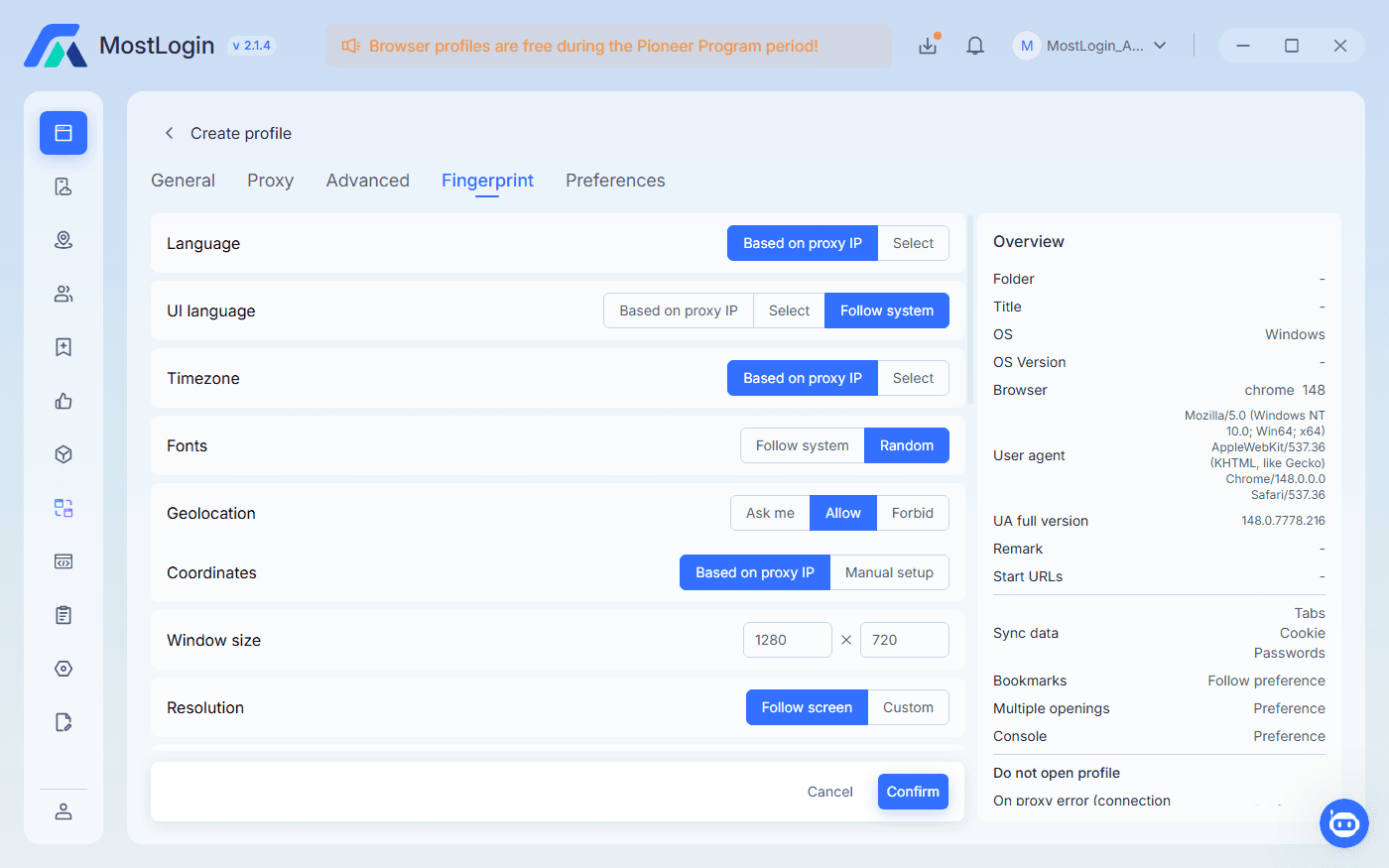Click the OS value Windows

pyautogui.click(x=1295, y=334)
